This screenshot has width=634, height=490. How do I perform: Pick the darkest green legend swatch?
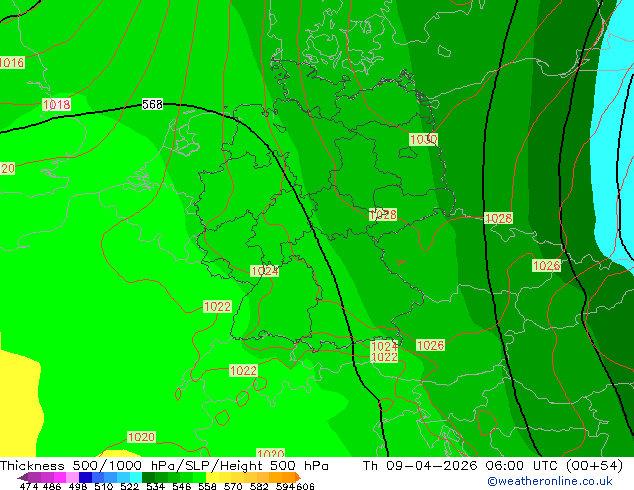coord(148,477)
